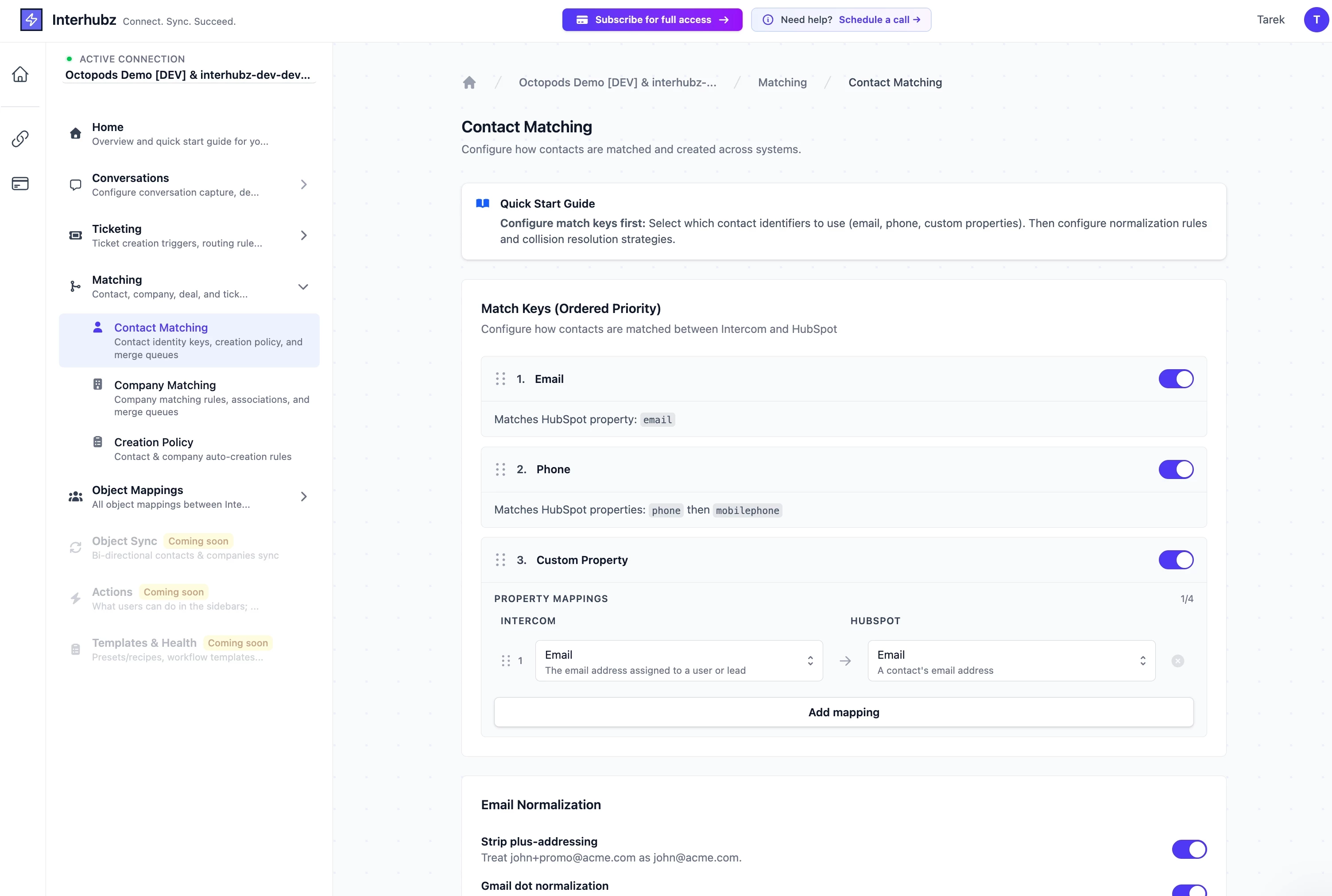Image resolution: width=1332 pixels, height=896 pixels.
Task: Click the breadcrumb home icon
Action: 469,82
